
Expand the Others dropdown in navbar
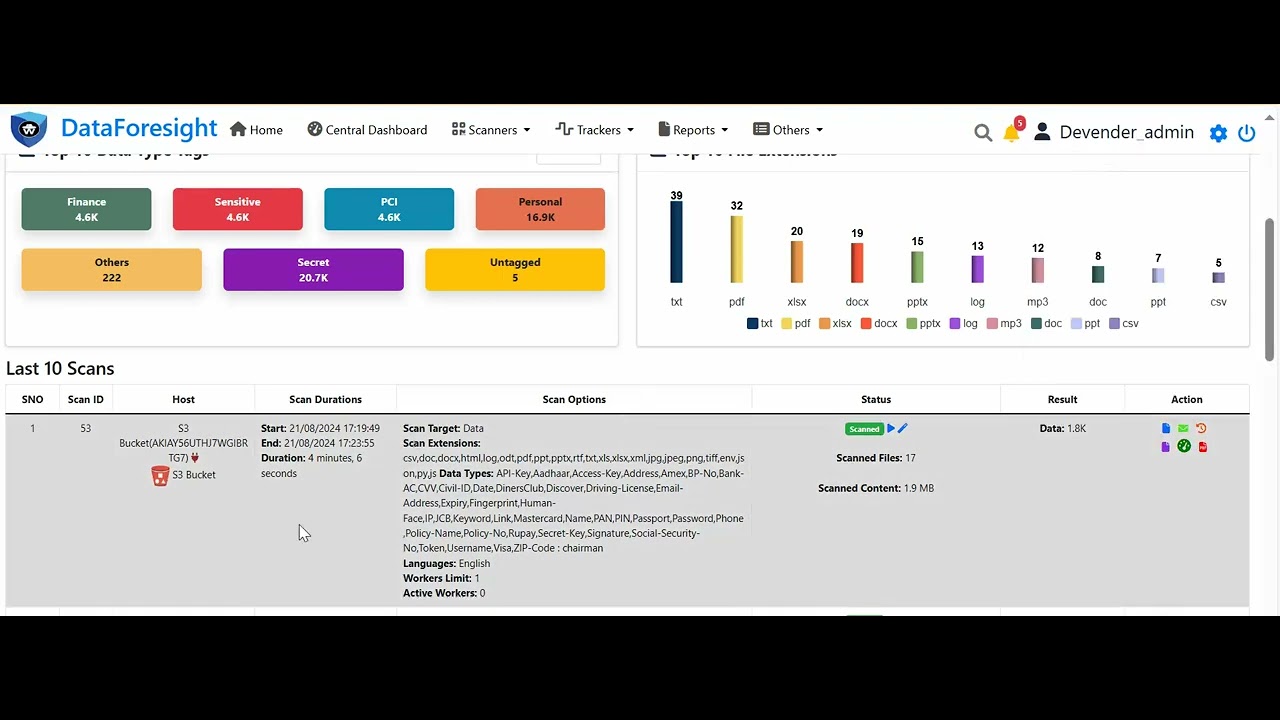pyautogui.click(x=788, y=130)
